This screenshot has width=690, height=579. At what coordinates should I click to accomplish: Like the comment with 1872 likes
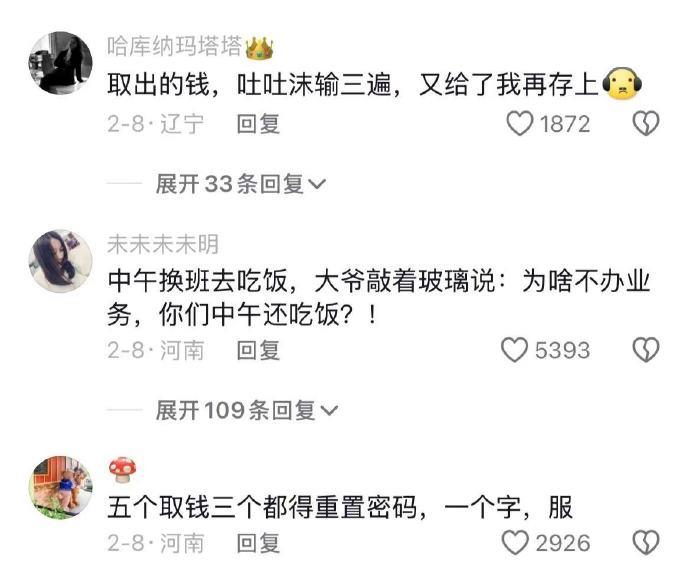click(x=520, y=123)
